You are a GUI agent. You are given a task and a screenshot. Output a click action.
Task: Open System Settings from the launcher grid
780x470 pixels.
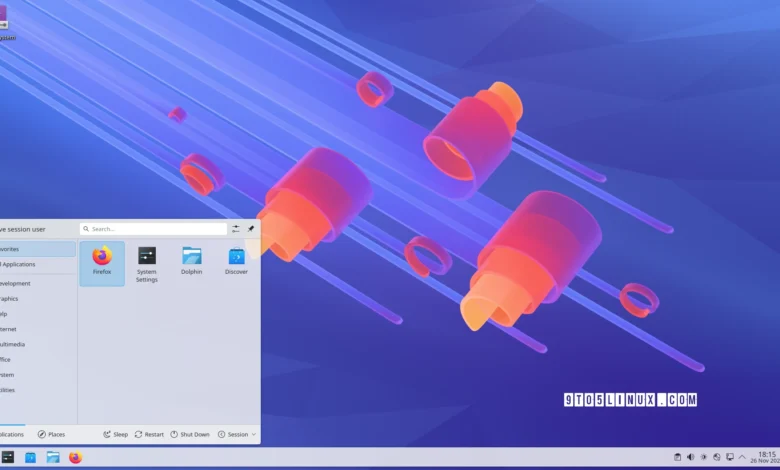[x=147, y=264]
